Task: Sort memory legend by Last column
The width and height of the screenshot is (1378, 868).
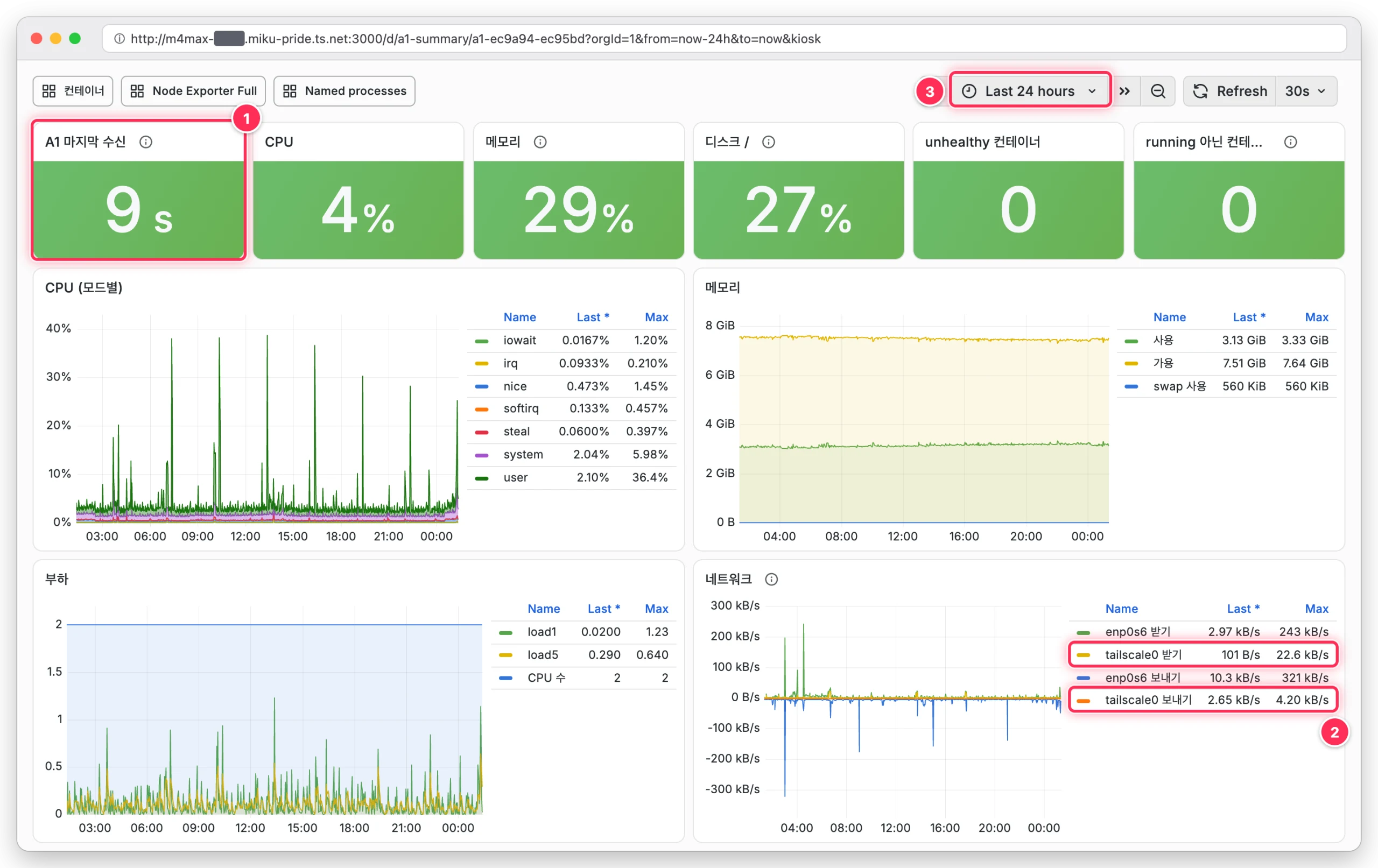Action: pos(1249,317)
